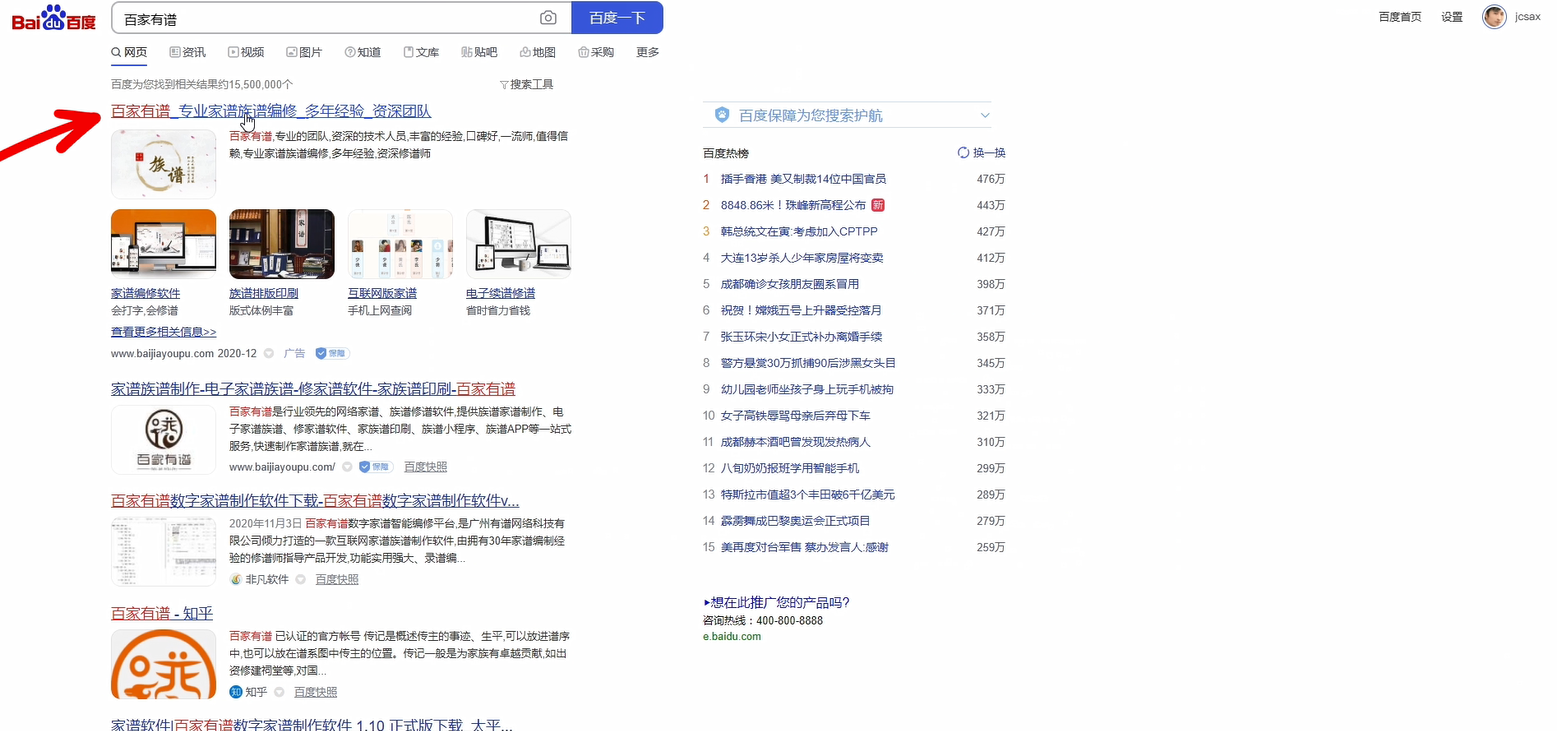Open 百度首页 link in header

coord(1399,17)
